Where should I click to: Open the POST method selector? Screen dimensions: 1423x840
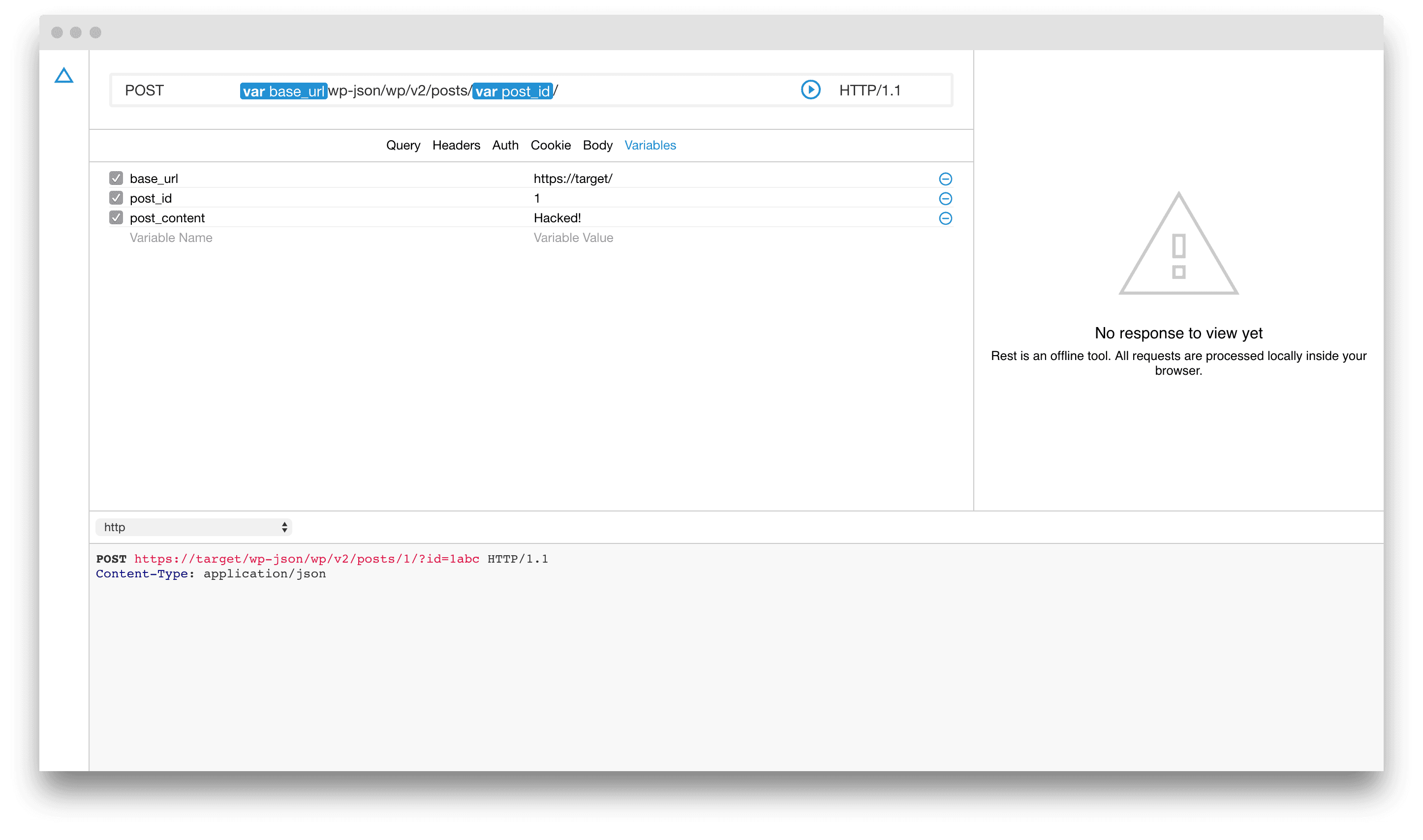(x=145, y=90)
